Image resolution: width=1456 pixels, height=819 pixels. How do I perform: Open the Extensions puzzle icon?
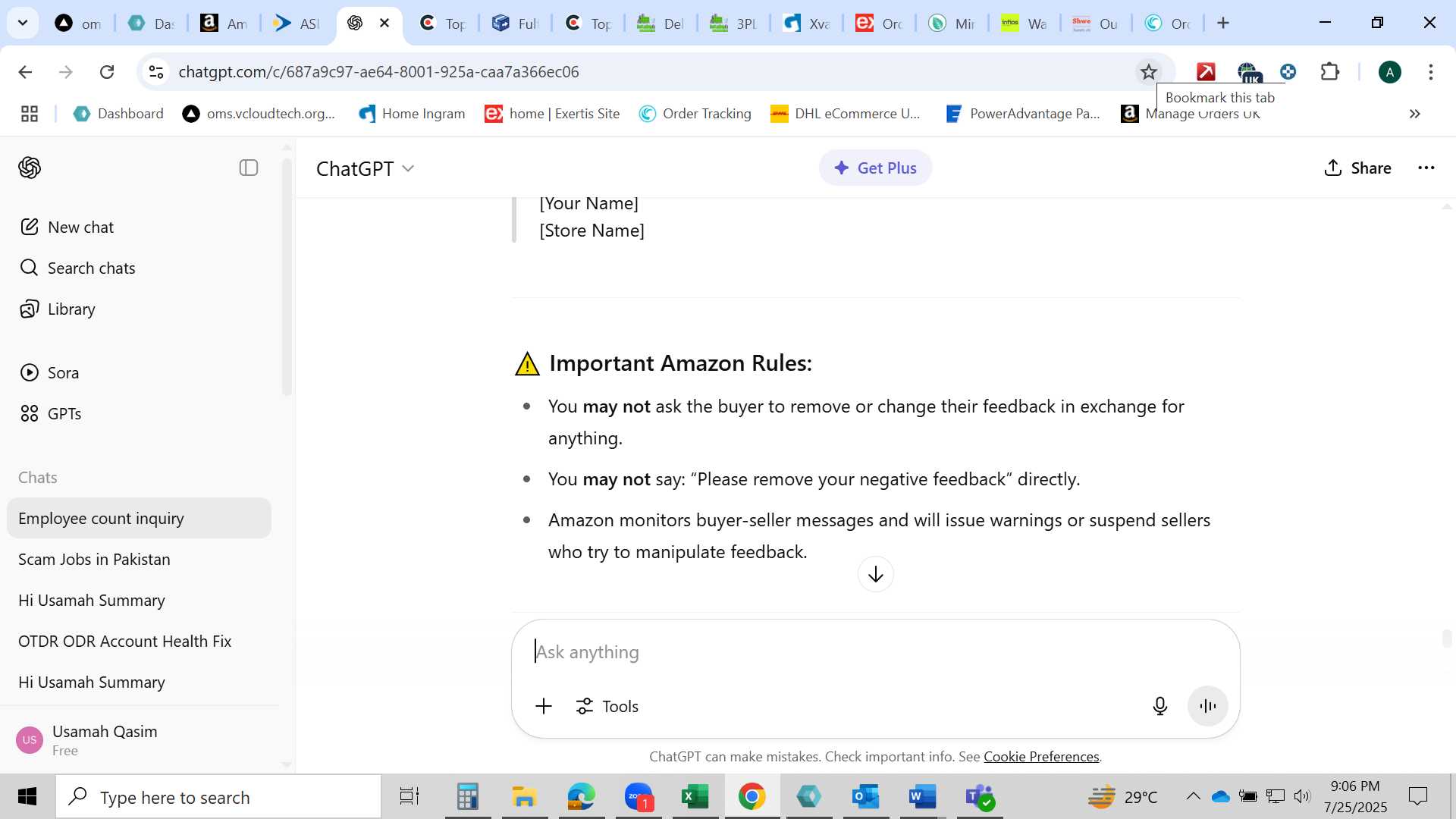[1330, 72]
